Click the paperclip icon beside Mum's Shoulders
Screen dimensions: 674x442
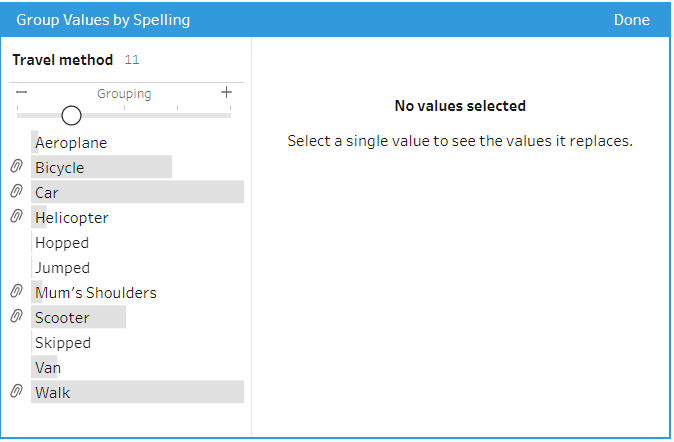coord(16,292)
